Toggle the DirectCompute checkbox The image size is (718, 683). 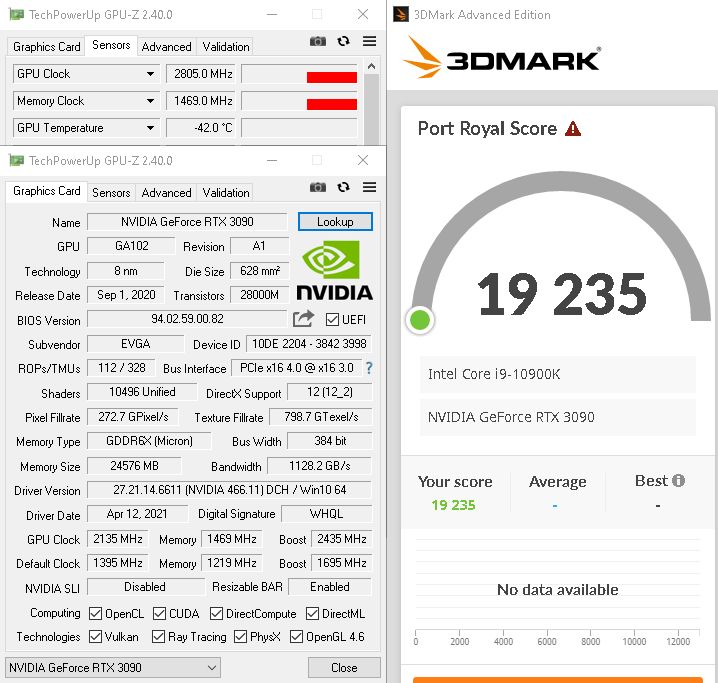point(216,613)
